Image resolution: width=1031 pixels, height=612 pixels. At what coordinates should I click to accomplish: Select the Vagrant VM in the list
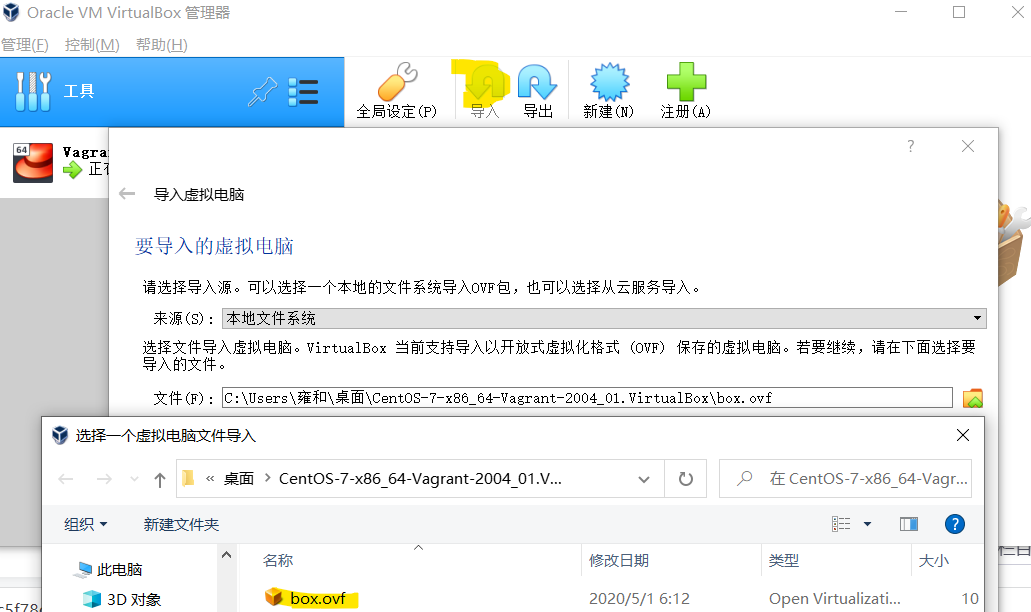pos(55,162)
